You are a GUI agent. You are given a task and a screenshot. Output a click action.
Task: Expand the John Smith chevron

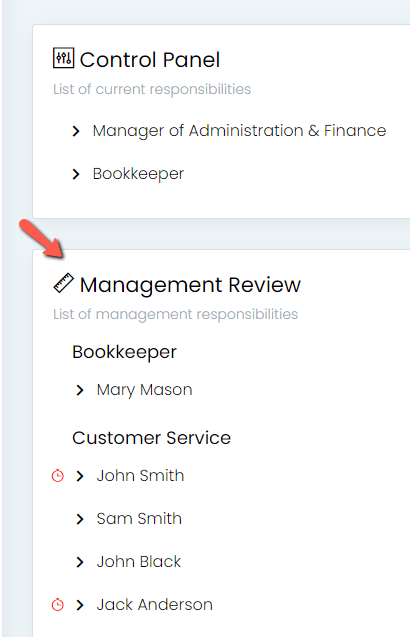80,476
